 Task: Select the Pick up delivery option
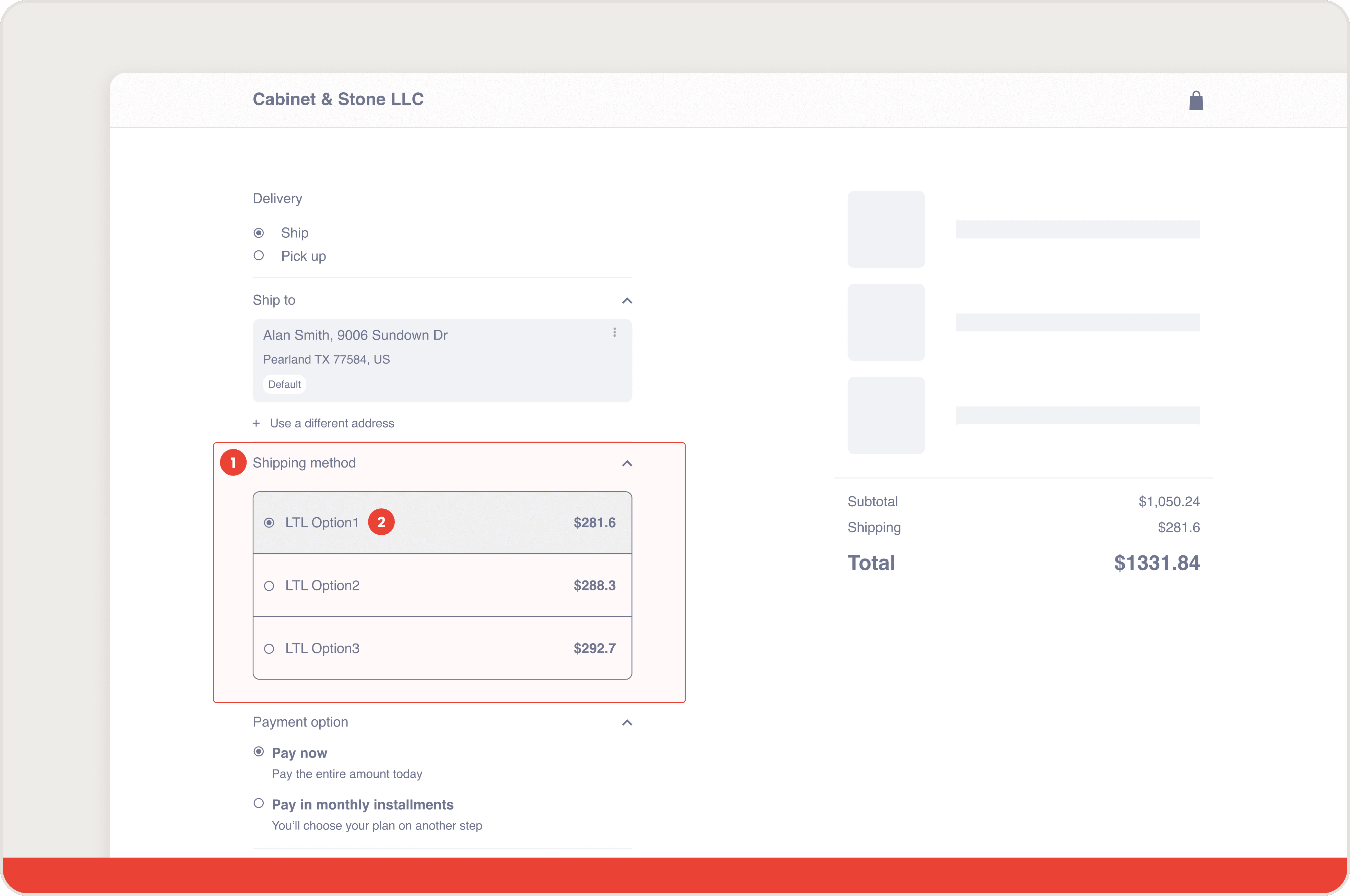click(259, 256)
